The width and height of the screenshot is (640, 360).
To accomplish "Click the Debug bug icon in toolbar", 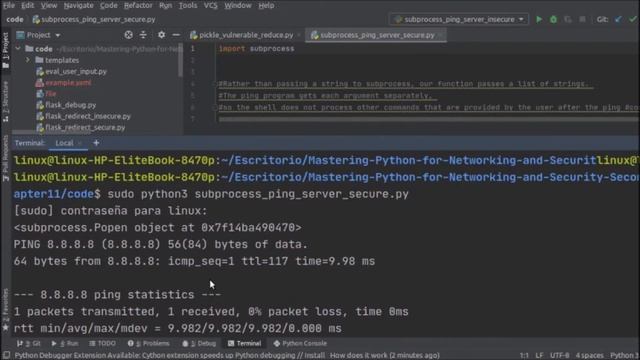I will click(x=553, y=19).
